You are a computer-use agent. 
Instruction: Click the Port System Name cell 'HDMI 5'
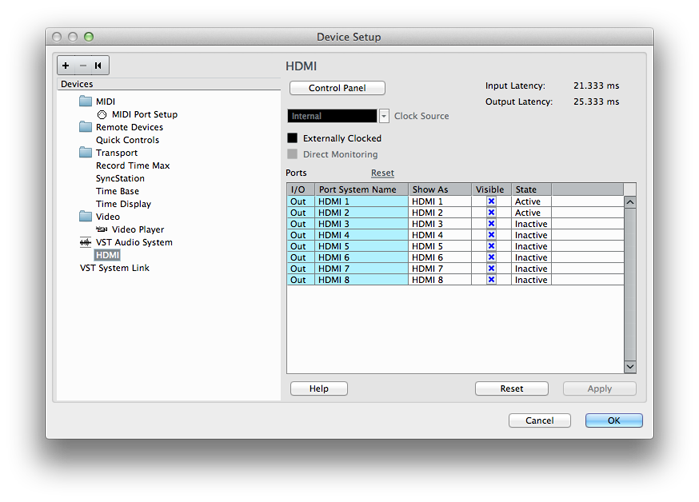362,246
